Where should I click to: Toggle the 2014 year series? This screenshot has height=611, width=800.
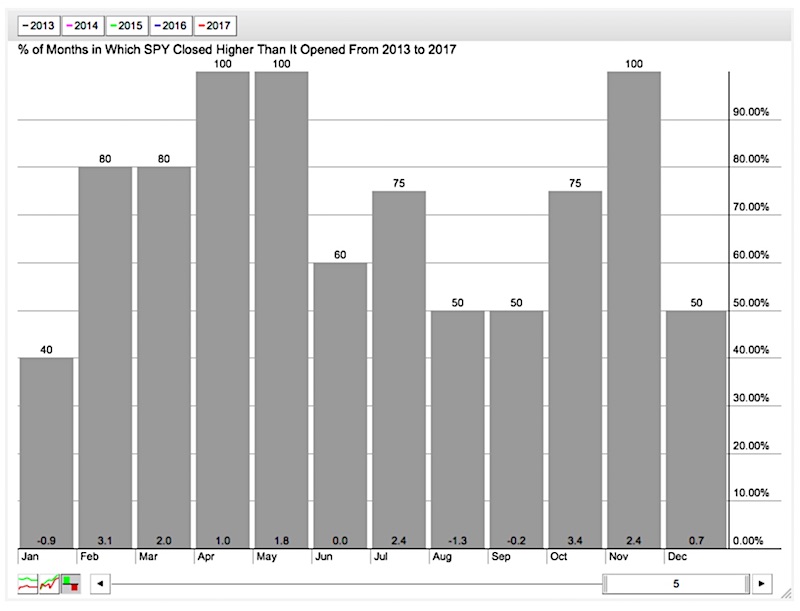83,26
